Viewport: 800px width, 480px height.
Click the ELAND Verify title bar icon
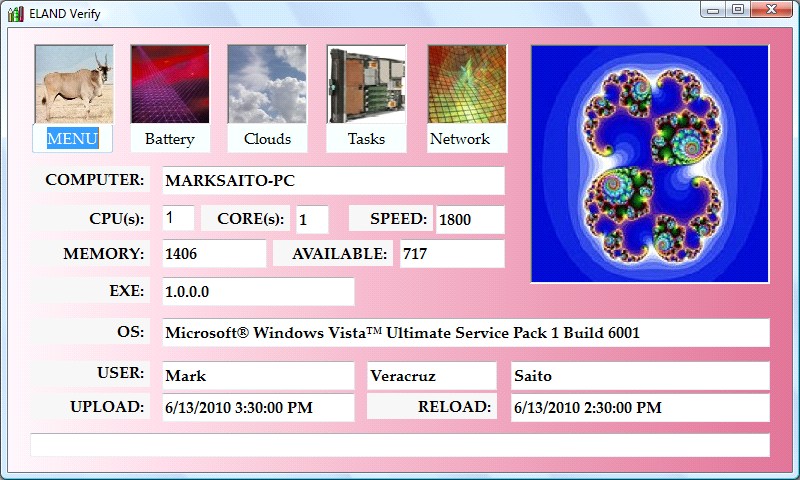pyautogui.click(x=15, y=13)
